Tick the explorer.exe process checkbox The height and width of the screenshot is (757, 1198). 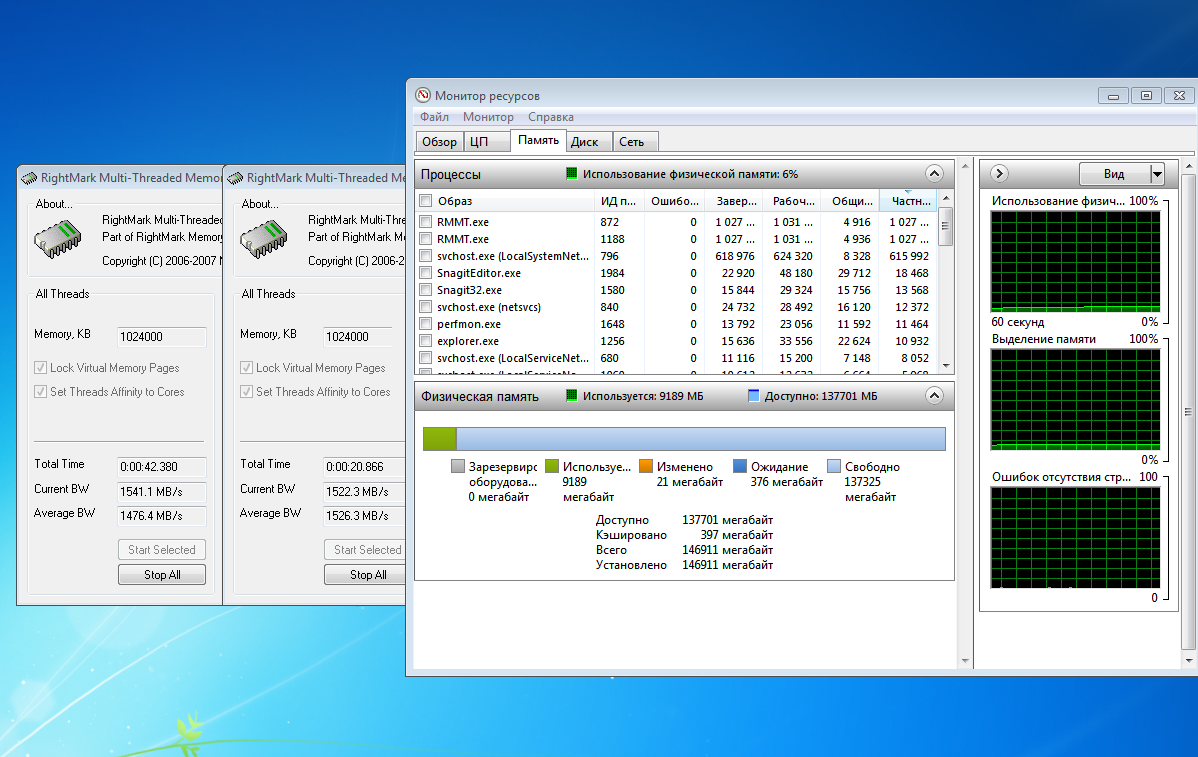point(426,341)
